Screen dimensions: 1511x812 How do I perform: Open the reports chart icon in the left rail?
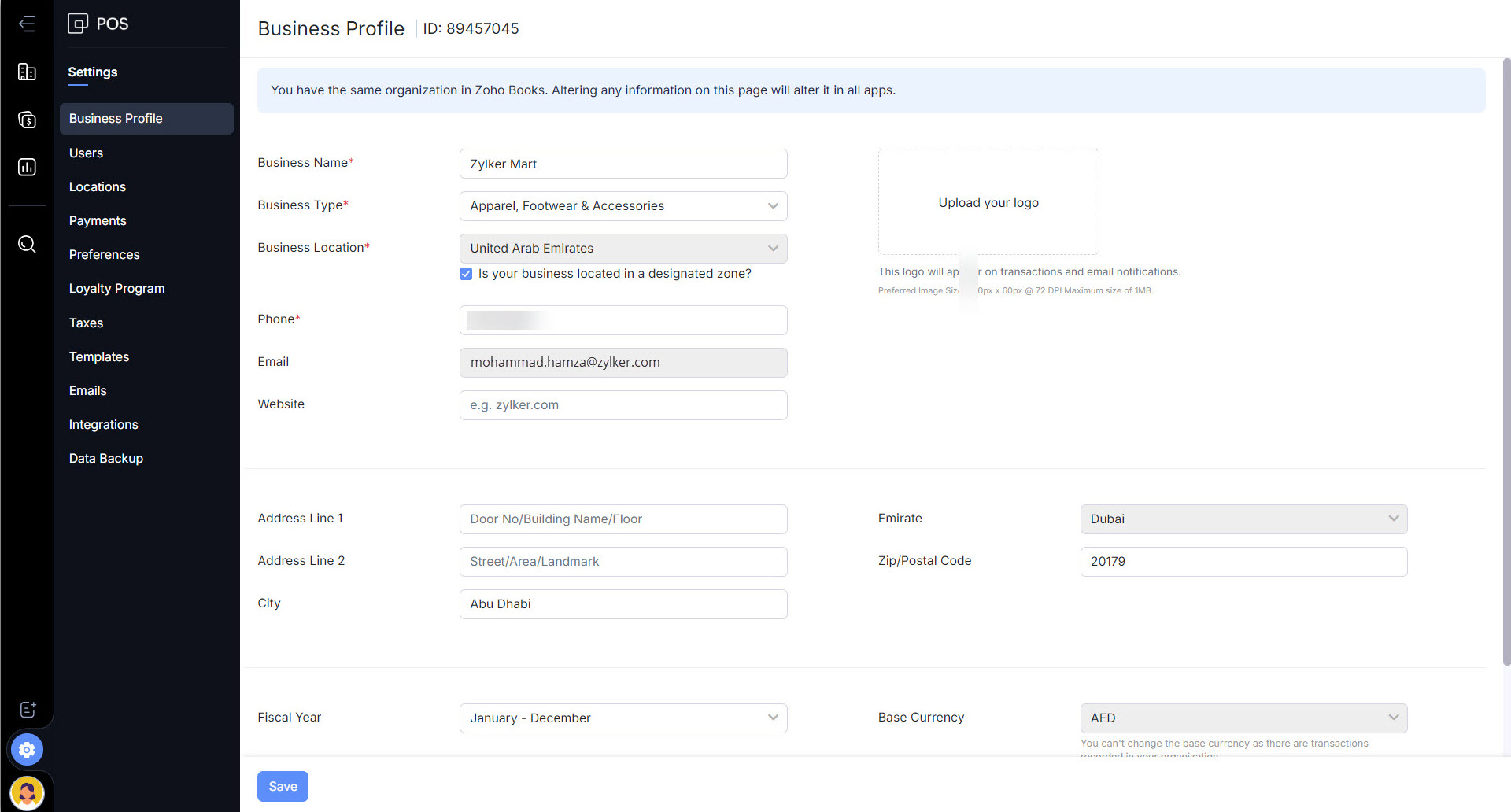27,167
